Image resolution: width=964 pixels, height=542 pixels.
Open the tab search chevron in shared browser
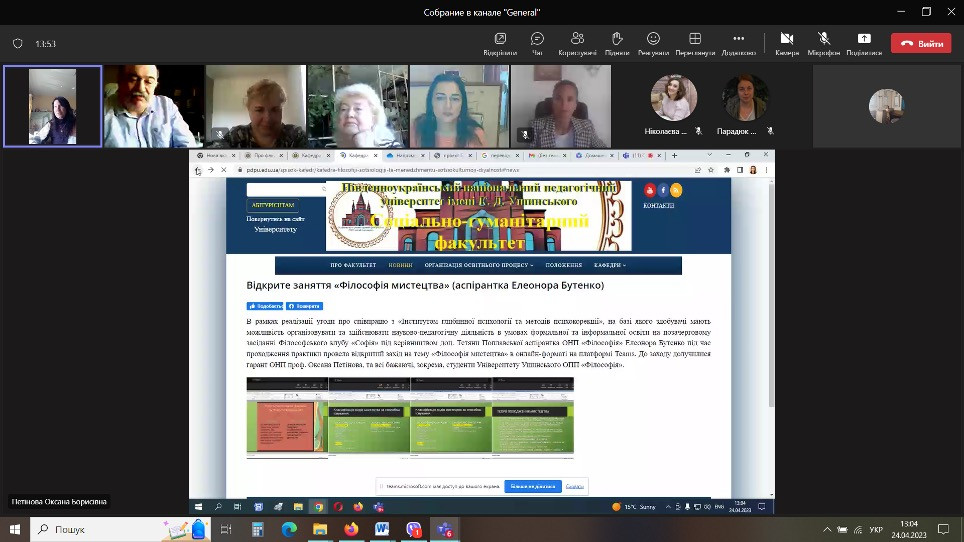(709, 155)
